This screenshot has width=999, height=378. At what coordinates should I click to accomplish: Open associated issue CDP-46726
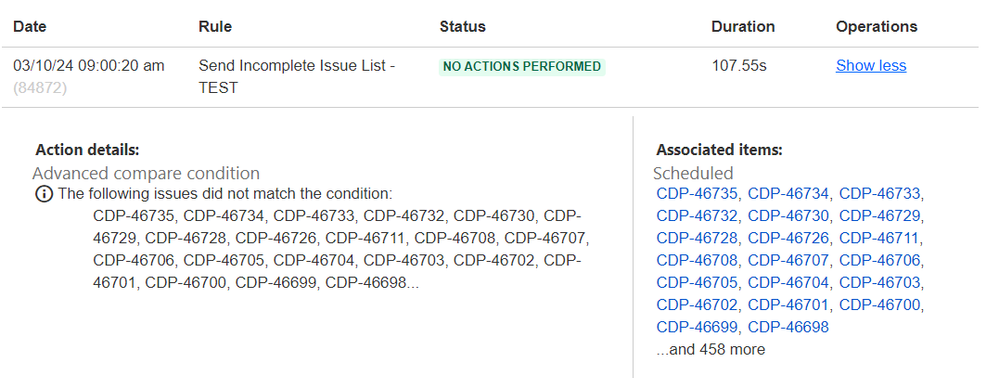[x=788, y=238]
